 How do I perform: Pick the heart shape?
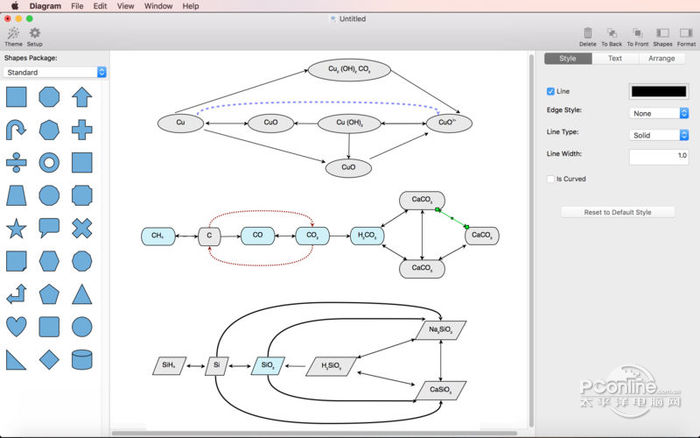click(16, 327)
